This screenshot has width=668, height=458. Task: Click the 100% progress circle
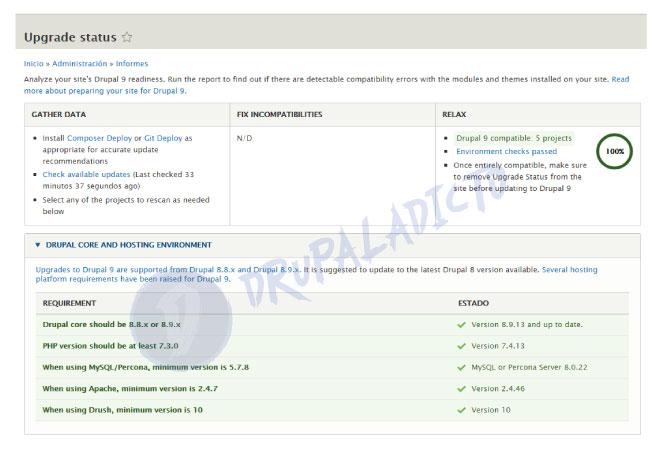[x=615, y=151]
